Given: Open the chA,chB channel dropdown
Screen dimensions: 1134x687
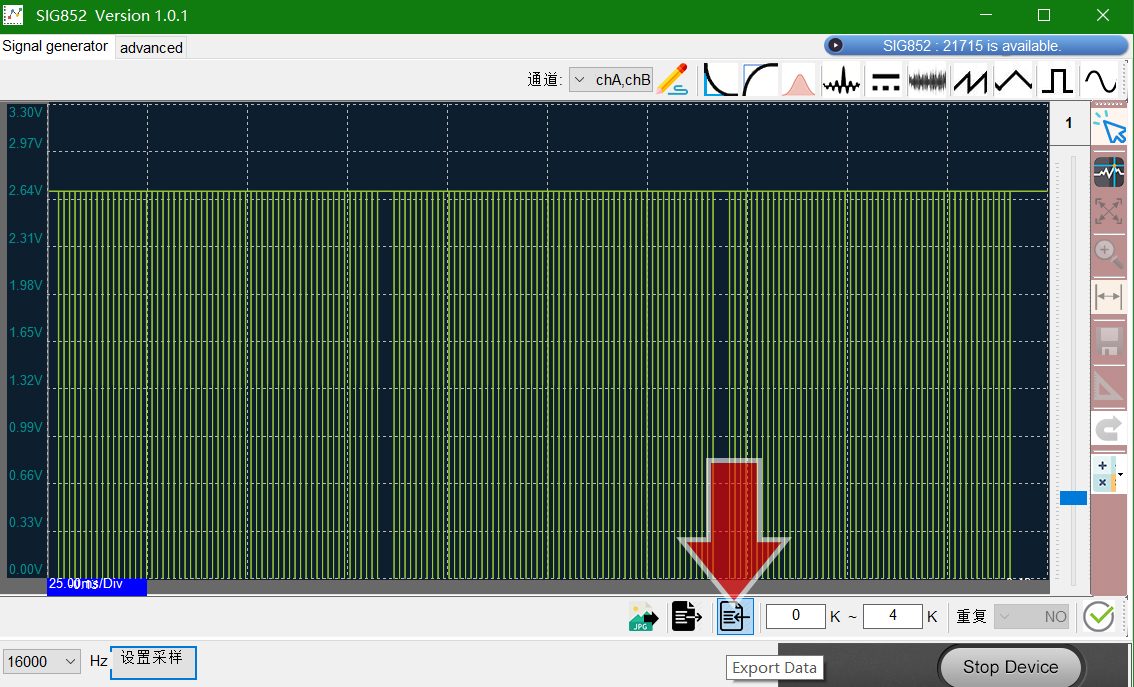Looking at the screenshot, I should click(610, 80).
